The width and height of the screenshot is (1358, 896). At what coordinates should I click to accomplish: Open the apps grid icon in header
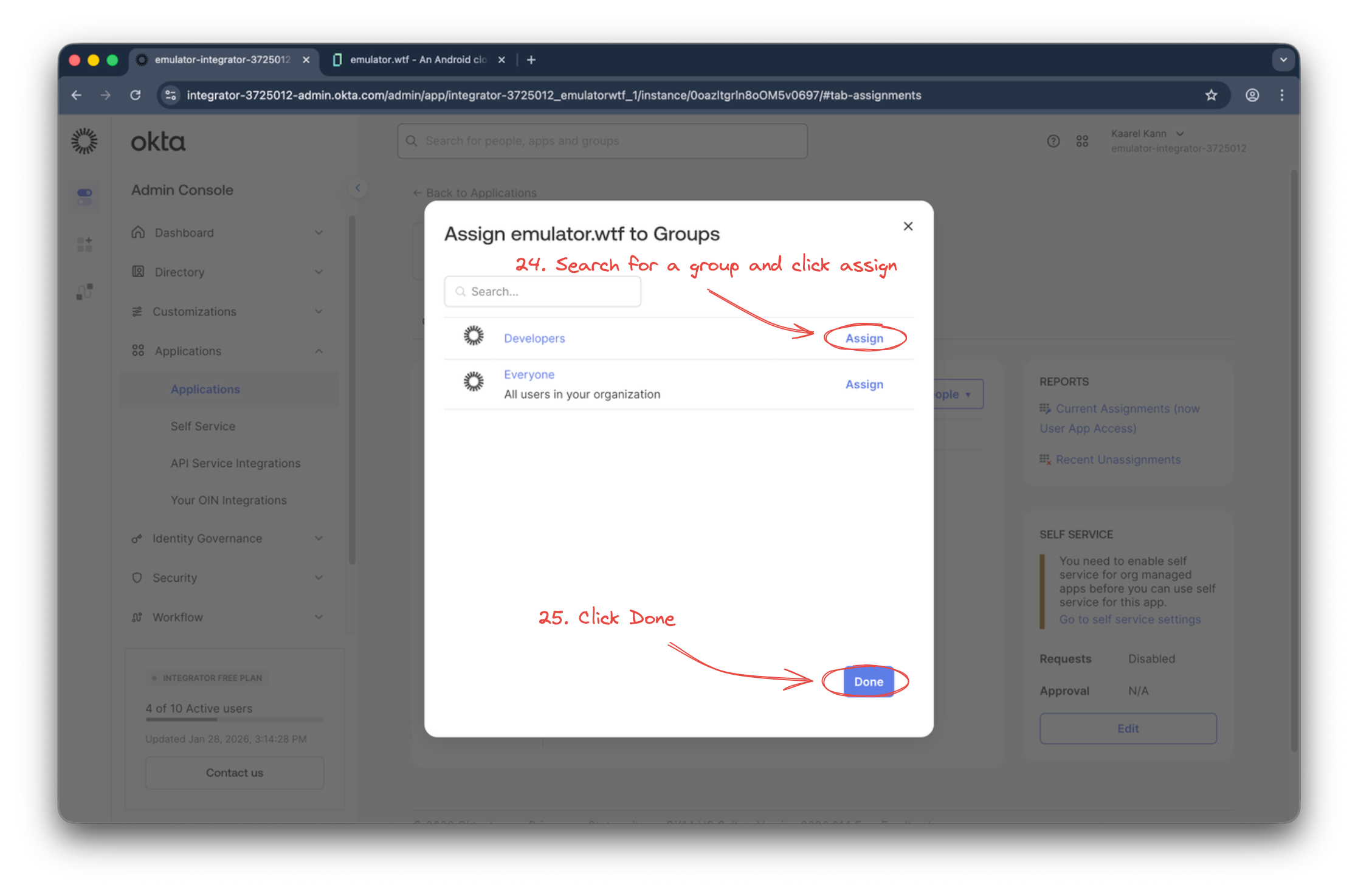coord(1082,141)
